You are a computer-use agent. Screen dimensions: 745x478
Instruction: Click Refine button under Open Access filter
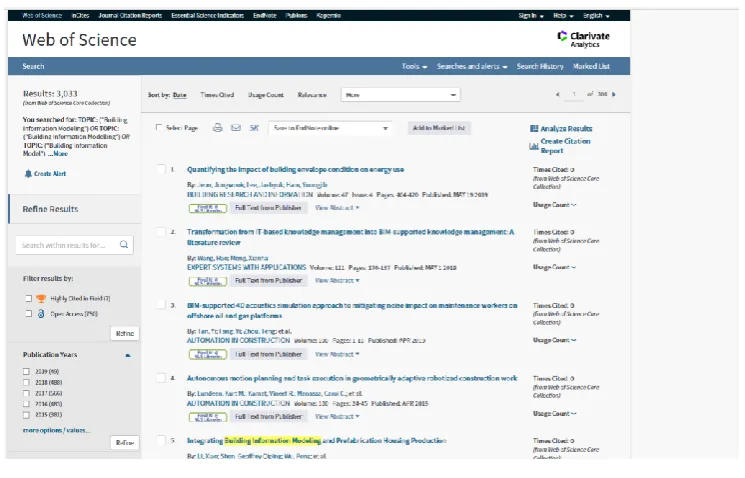(x=125, y=334)
